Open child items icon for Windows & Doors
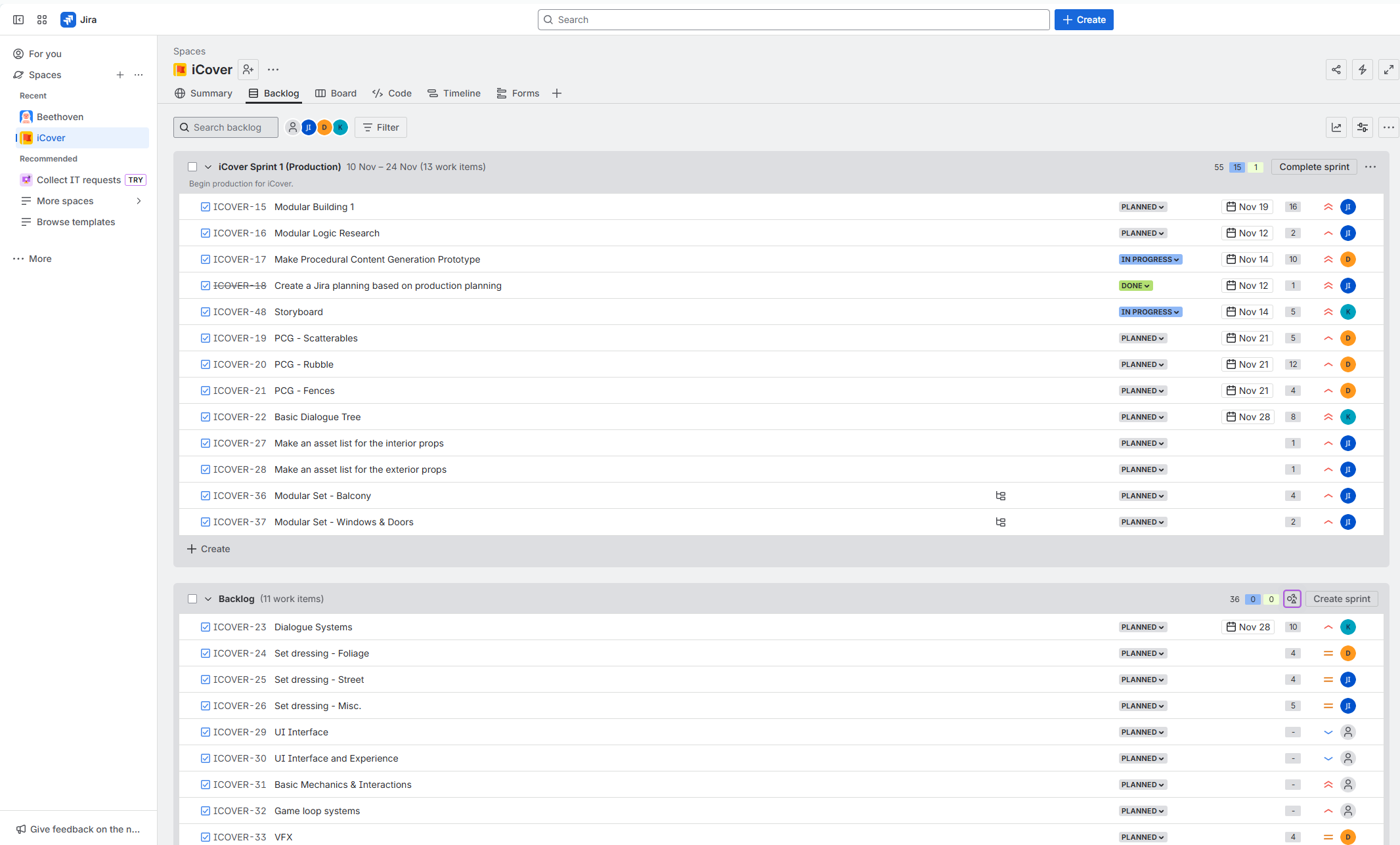1400x845 pixels. pyautogui.click(x=1001, y=522)
